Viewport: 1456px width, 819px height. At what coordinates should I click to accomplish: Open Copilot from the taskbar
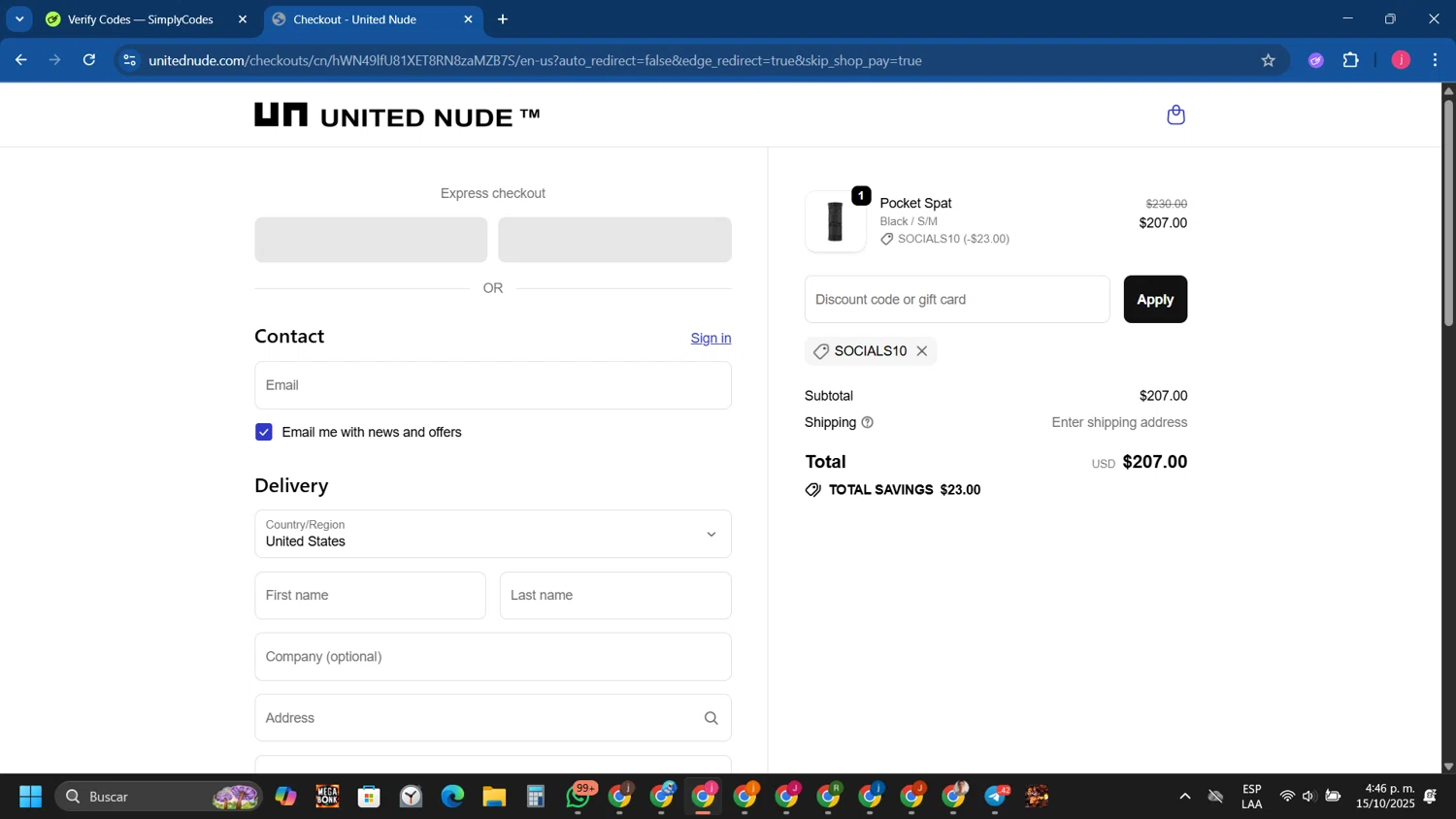pos(285,797)
